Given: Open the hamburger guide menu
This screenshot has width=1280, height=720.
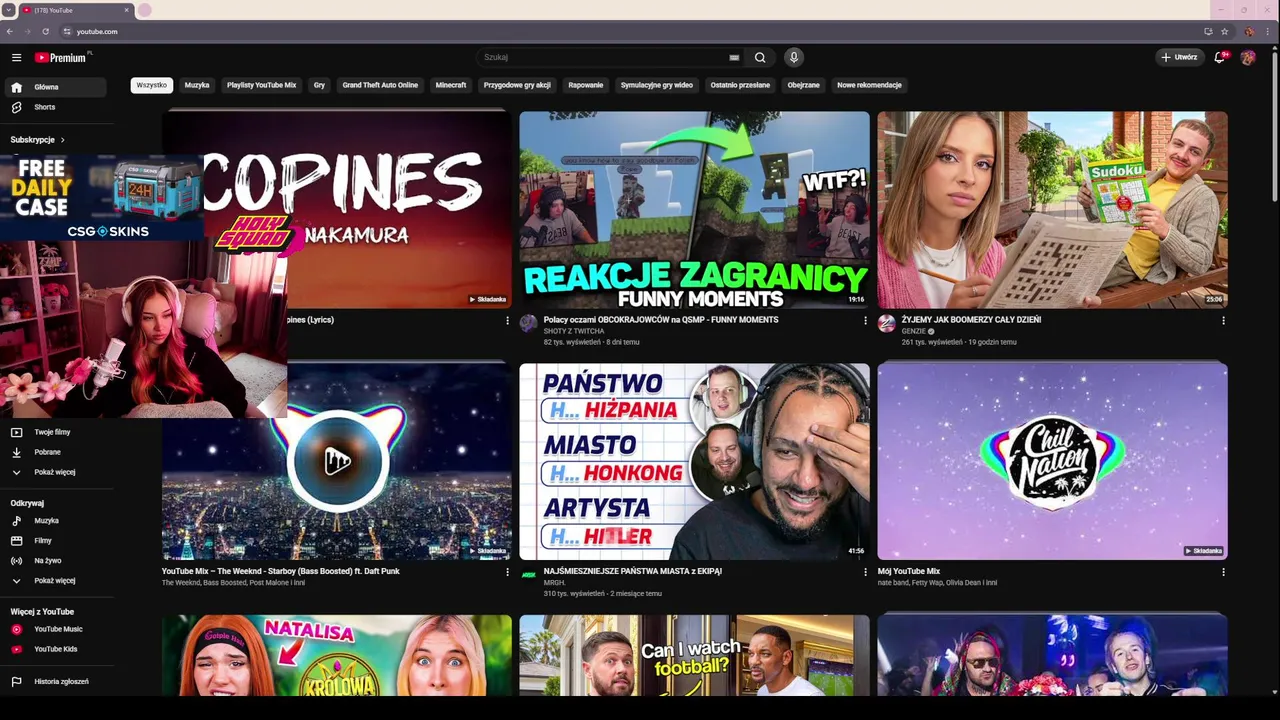Looking at the screenshot, I should [x=16, y=58].
